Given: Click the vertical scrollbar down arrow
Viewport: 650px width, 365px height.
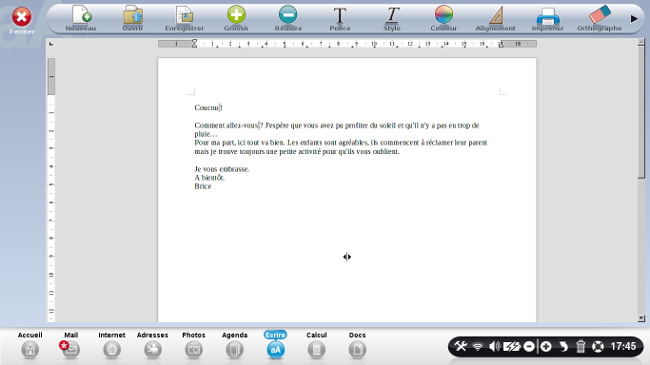Looking at the screenshot, I should 641,318.
